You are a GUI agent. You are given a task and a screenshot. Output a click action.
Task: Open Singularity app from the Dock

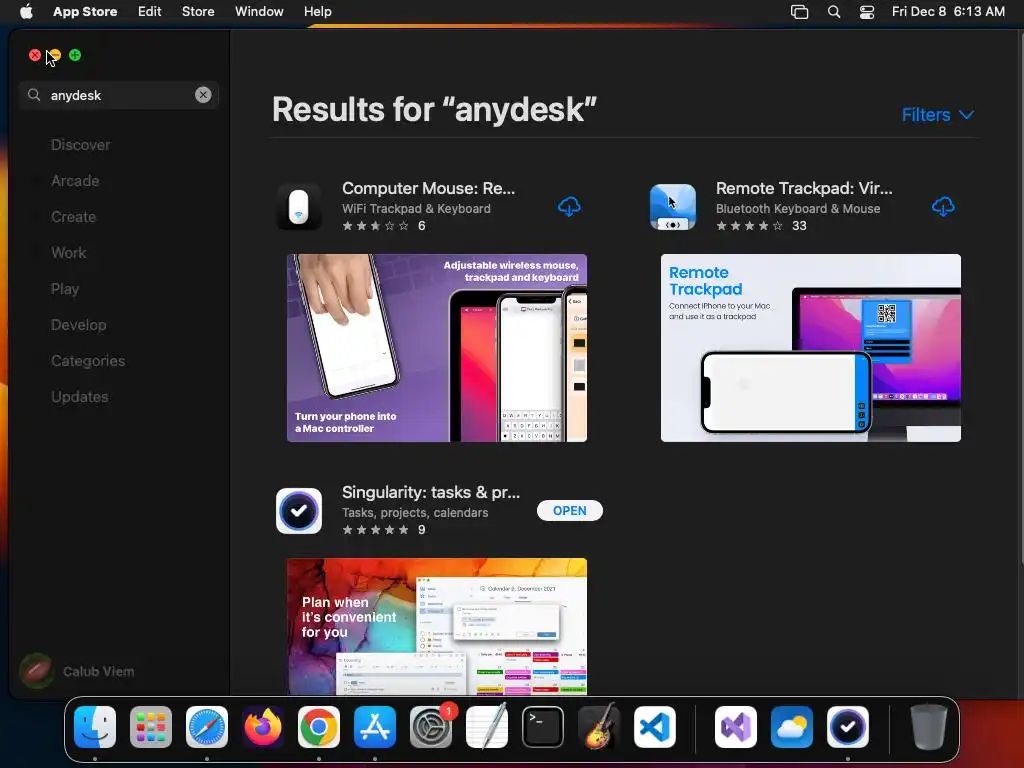click(x=848, y=727)
